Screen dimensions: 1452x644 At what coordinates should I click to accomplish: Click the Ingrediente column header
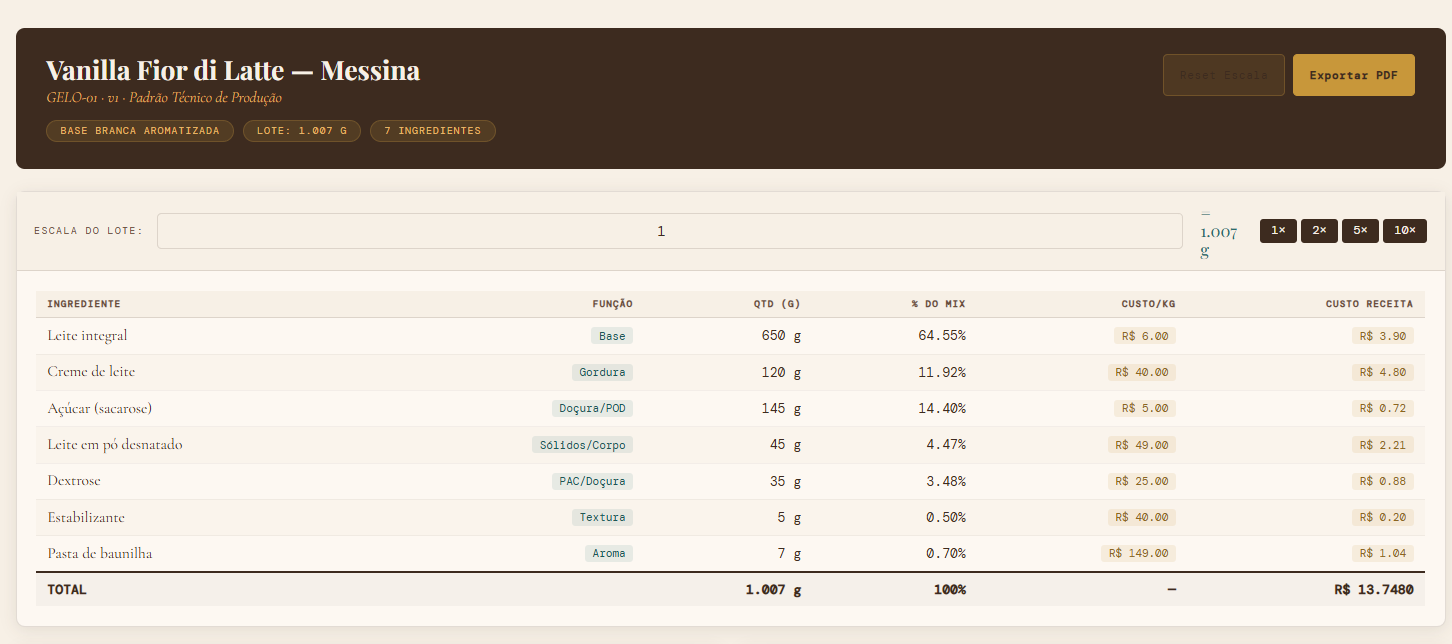click(84, 304)
